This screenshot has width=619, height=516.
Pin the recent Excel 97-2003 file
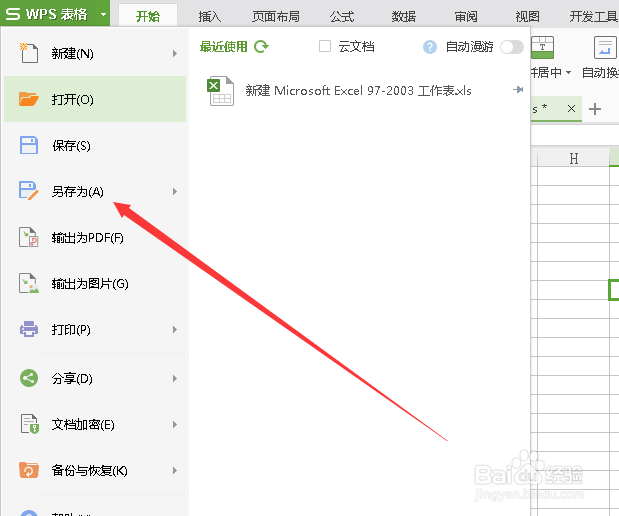(x=518, y=90)
